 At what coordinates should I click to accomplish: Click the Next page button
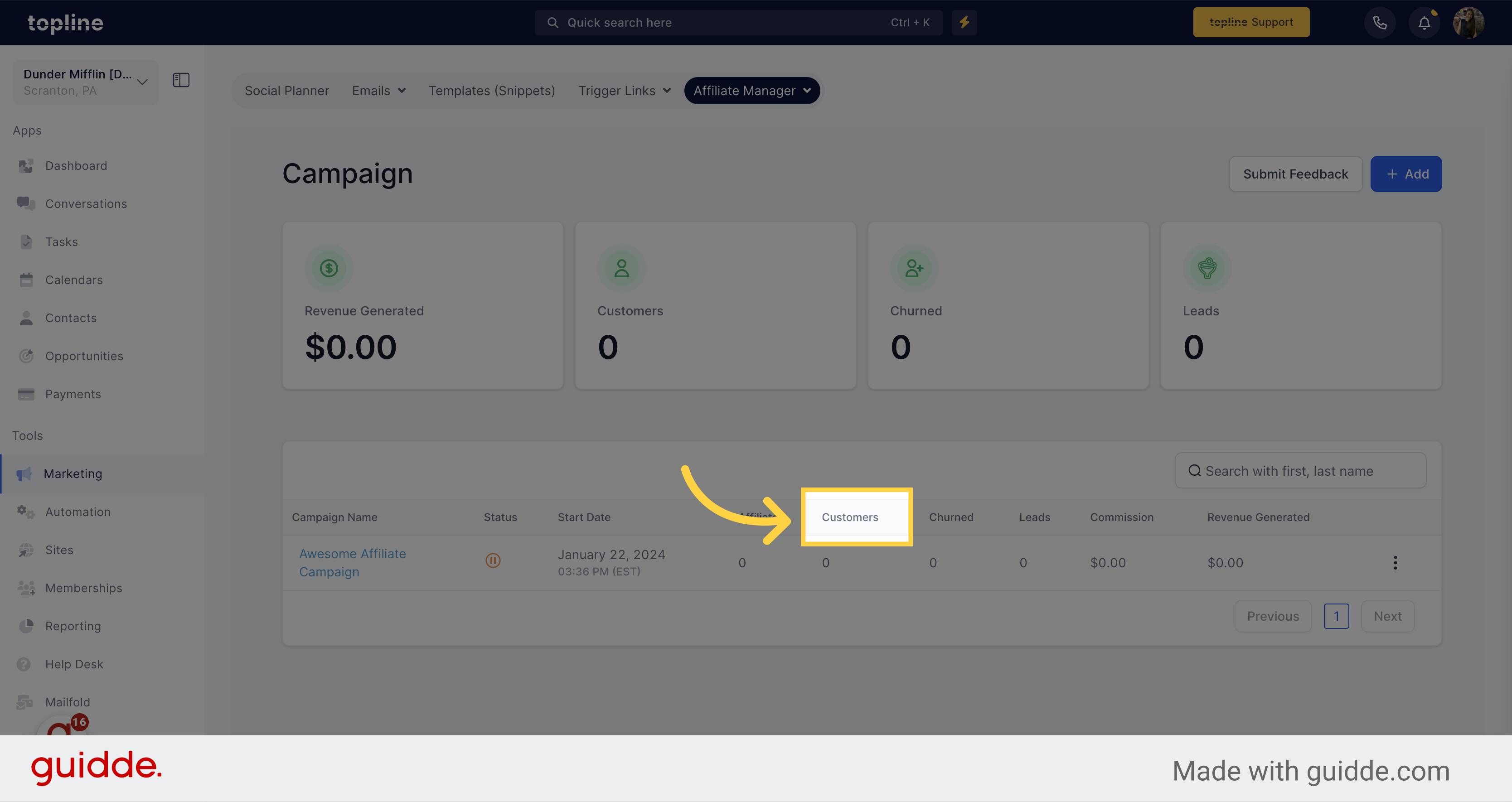click(1387, 617)
